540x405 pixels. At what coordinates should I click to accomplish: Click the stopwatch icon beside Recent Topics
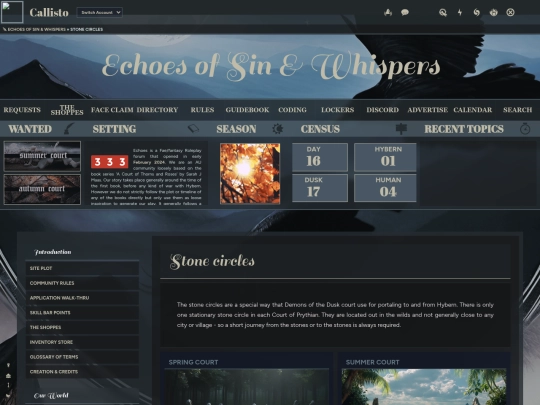point(525,128)
